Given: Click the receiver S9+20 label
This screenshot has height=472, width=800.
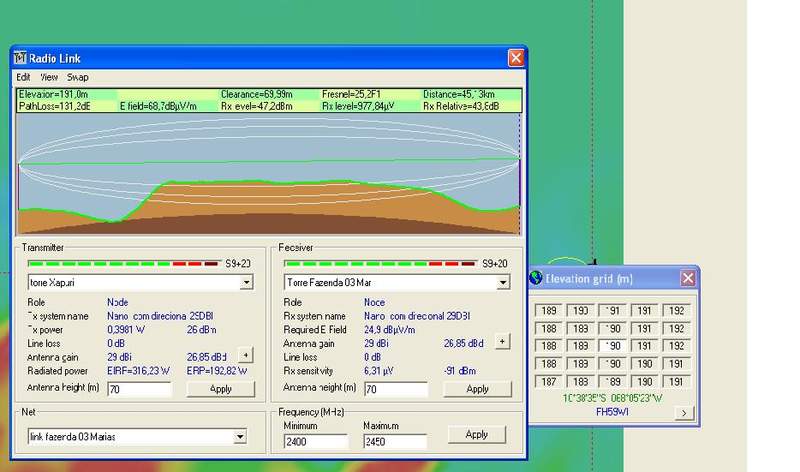Looking at the screenshot, I should click(495, 264).
